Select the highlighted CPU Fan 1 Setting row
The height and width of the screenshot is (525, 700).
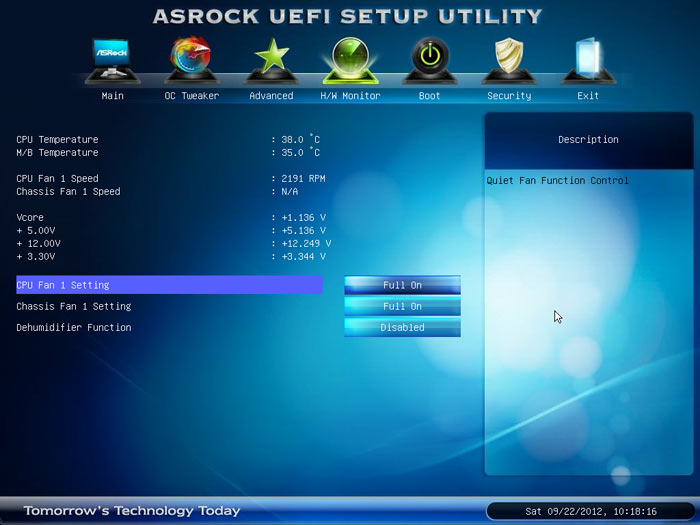pos(168,285)
